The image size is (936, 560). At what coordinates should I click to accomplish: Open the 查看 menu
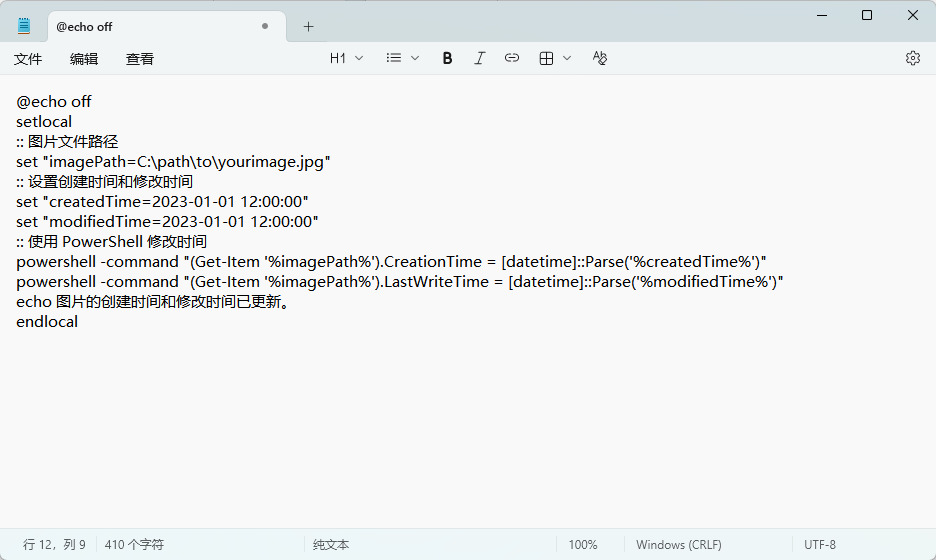point(140,59)
